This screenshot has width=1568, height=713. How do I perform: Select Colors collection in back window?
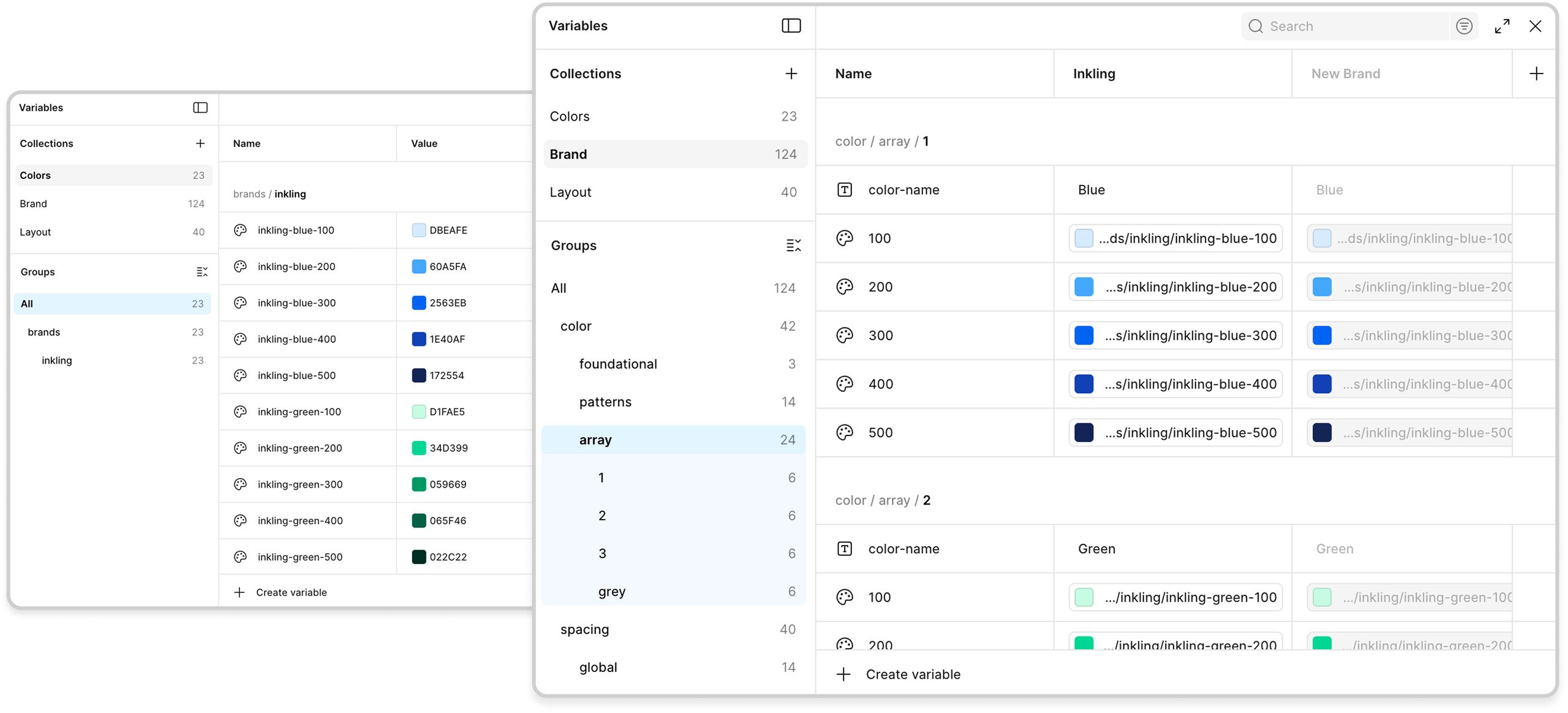coord(113,175)
